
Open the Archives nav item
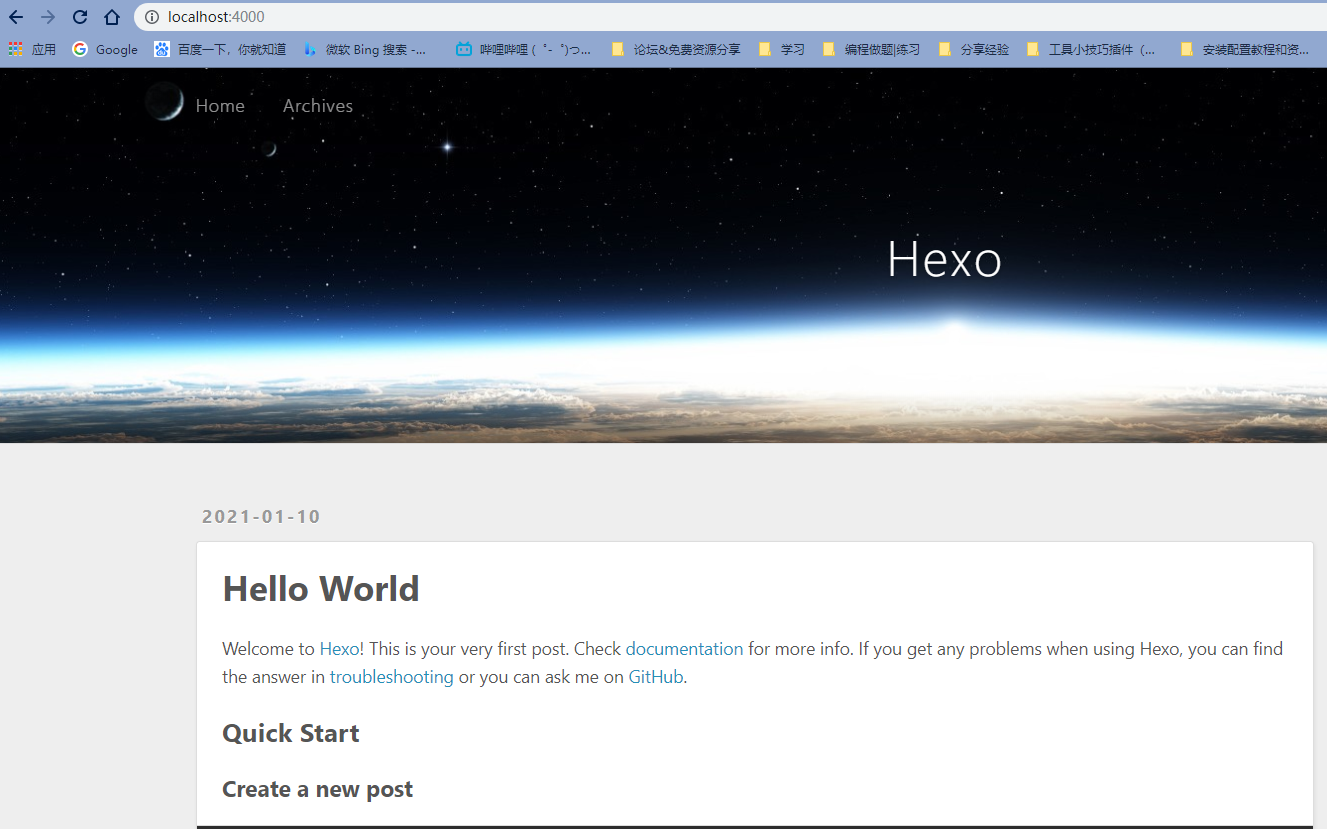click(318, 106)
